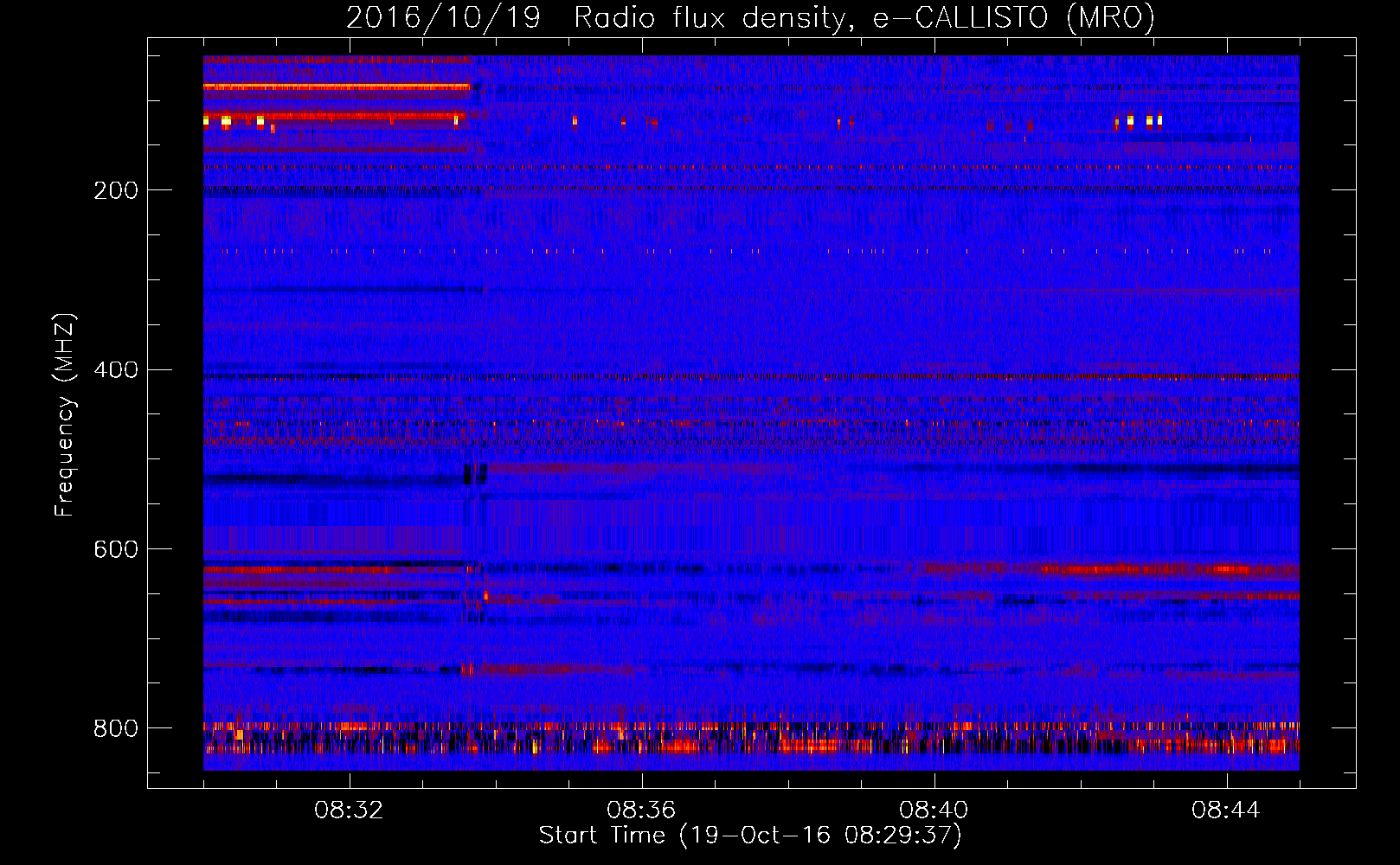Click the 08:44 time axis label
The width and height of the screenshot is (1400, 865).
pos(1226,811)
